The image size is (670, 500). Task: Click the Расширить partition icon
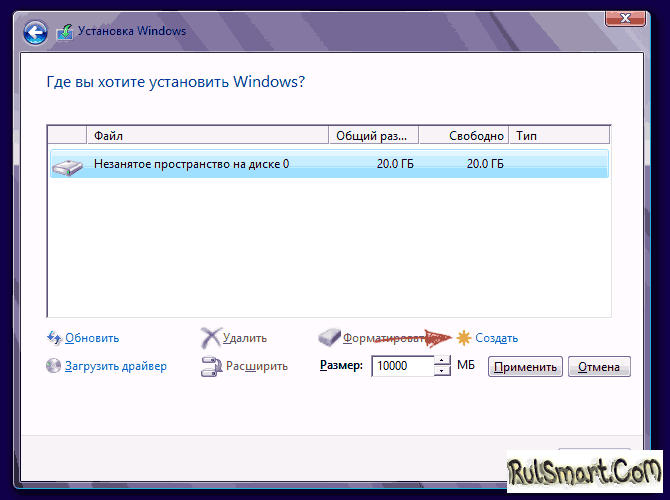tap(212, 366)
